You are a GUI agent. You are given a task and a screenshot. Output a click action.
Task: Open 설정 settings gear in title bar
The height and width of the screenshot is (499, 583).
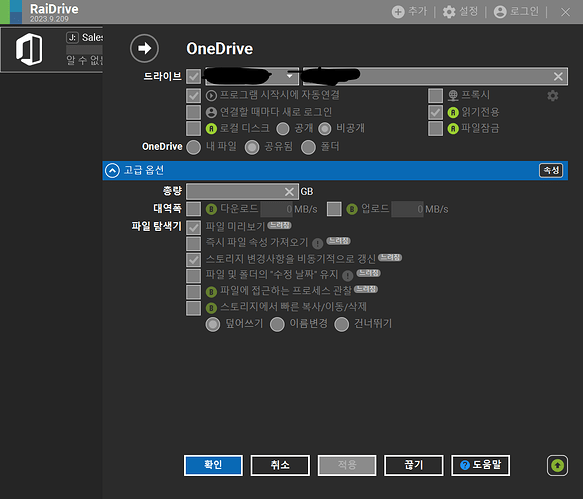click(449, 12)
